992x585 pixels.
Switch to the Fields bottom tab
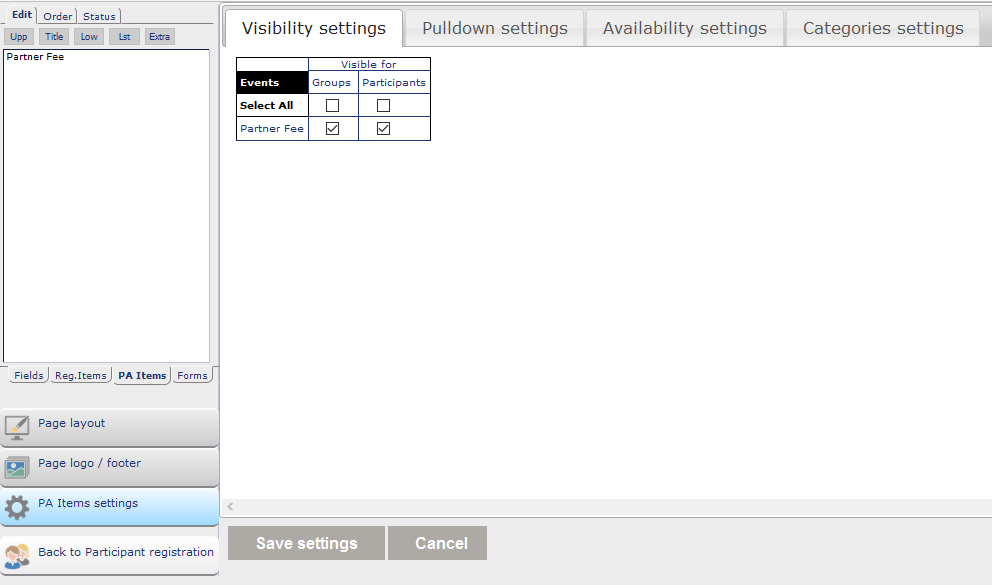28,375
